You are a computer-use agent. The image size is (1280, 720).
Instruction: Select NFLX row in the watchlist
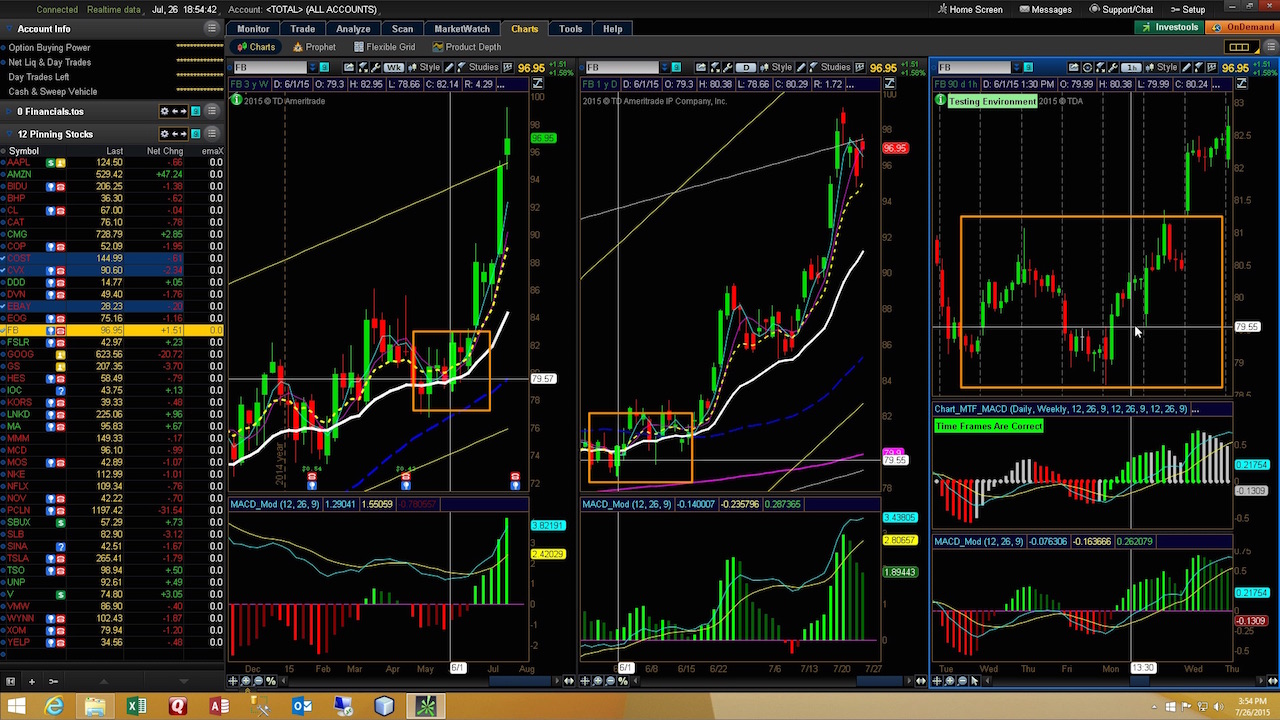(112, 486)
